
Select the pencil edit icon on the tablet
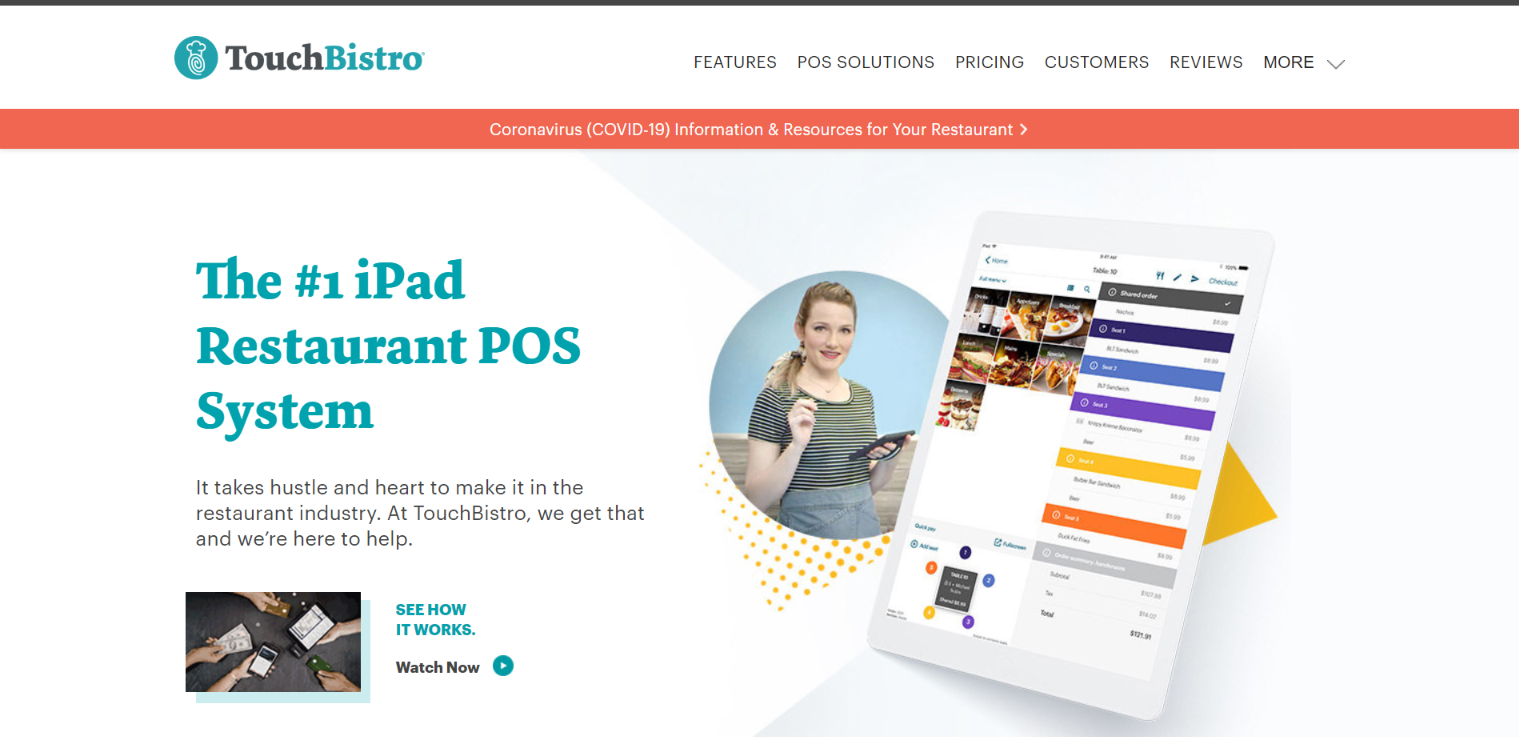click(1177, 277)
